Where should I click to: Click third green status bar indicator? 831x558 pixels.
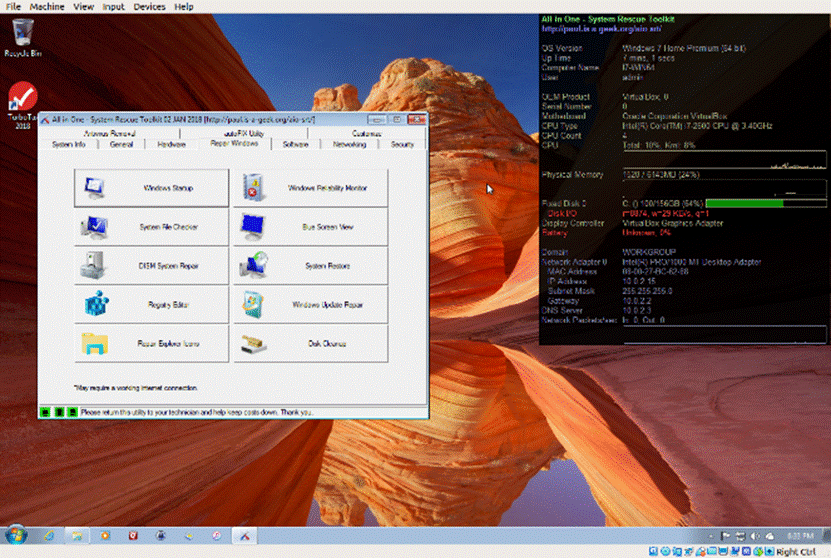73,412
